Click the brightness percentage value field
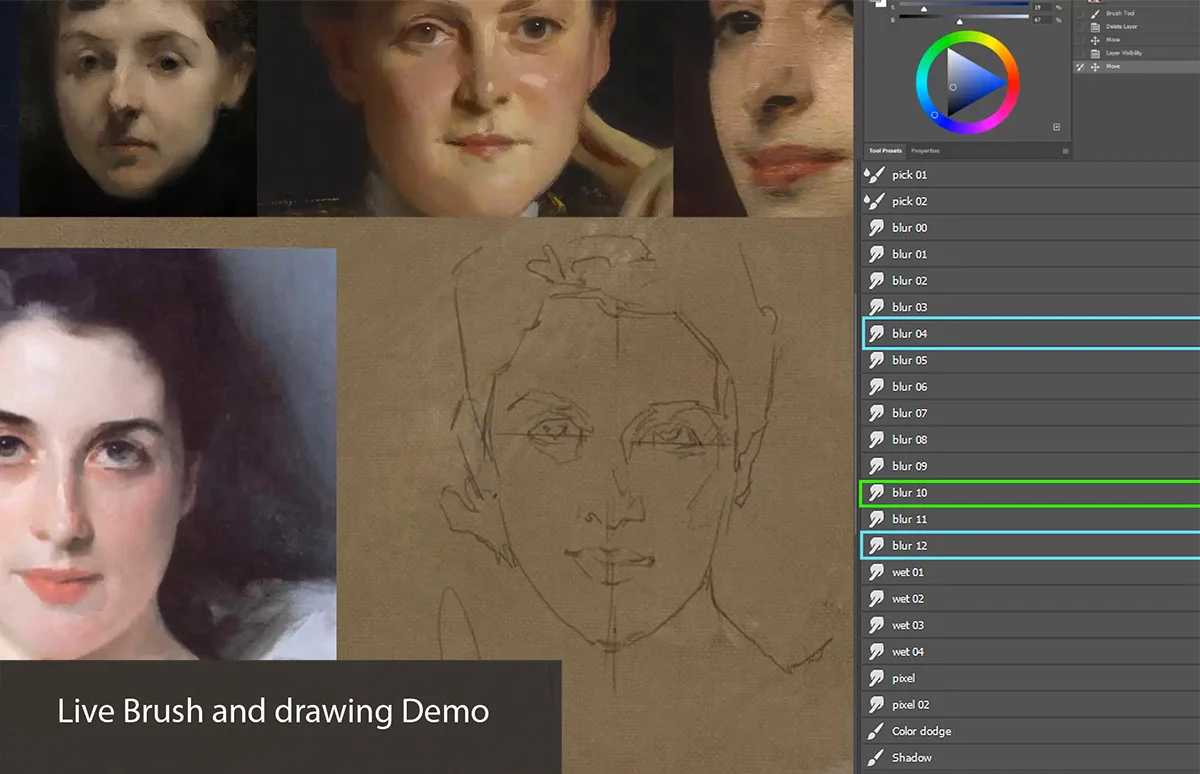The height and width of the screenshot is (774, 1200). [1042, 20]
